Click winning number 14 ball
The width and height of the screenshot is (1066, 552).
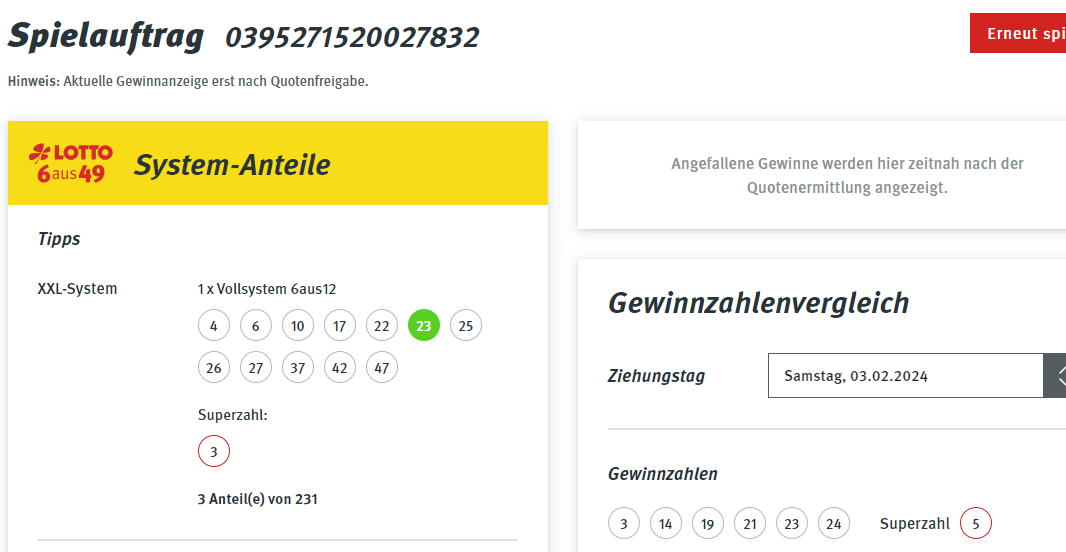click(x=666, y=523)
